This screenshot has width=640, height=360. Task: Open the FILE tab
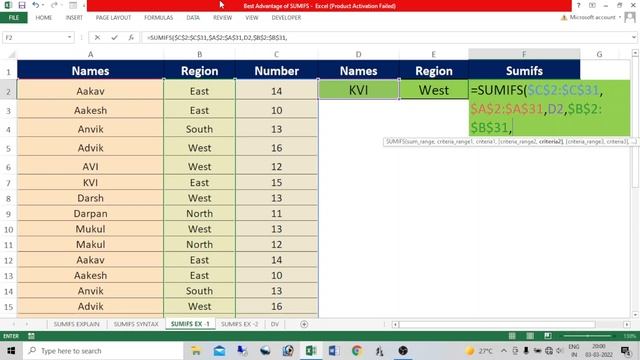pyautogui.click(x=14, y=18)
